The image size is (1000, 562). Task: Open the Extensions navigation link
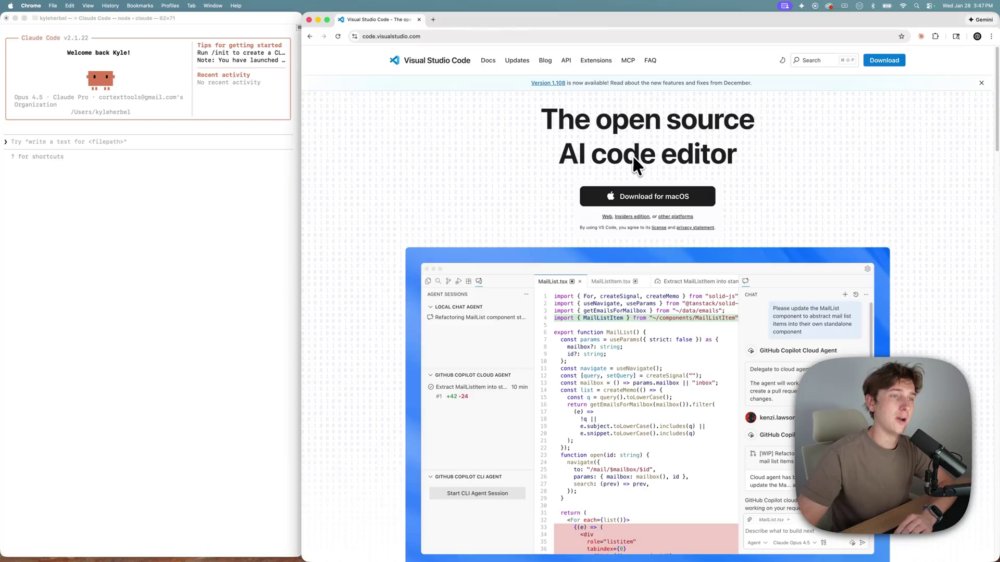click(x=596, y=60)
